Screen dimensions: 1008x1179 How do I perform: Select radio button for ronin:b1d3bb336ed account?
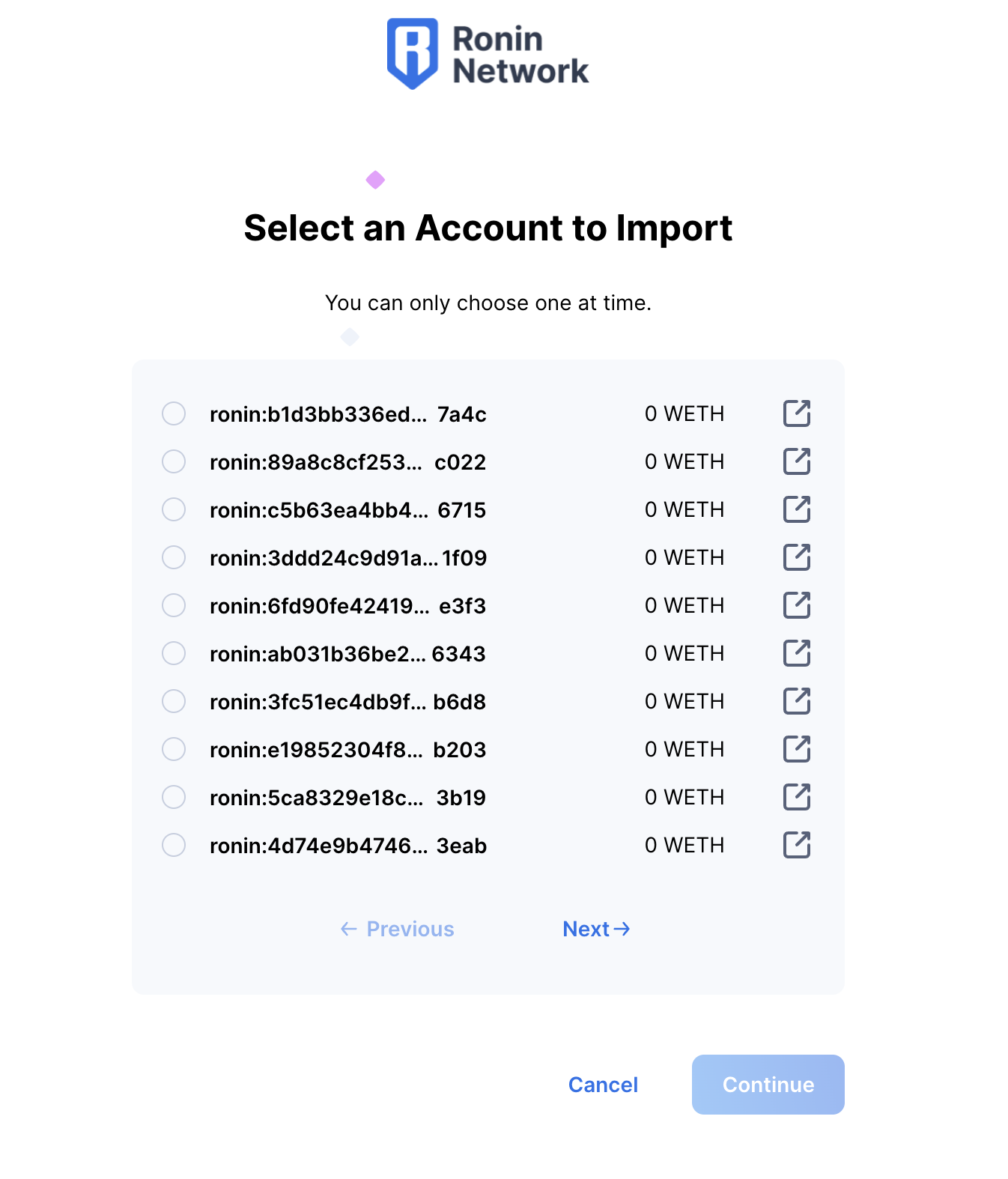[x=174, y=413]
